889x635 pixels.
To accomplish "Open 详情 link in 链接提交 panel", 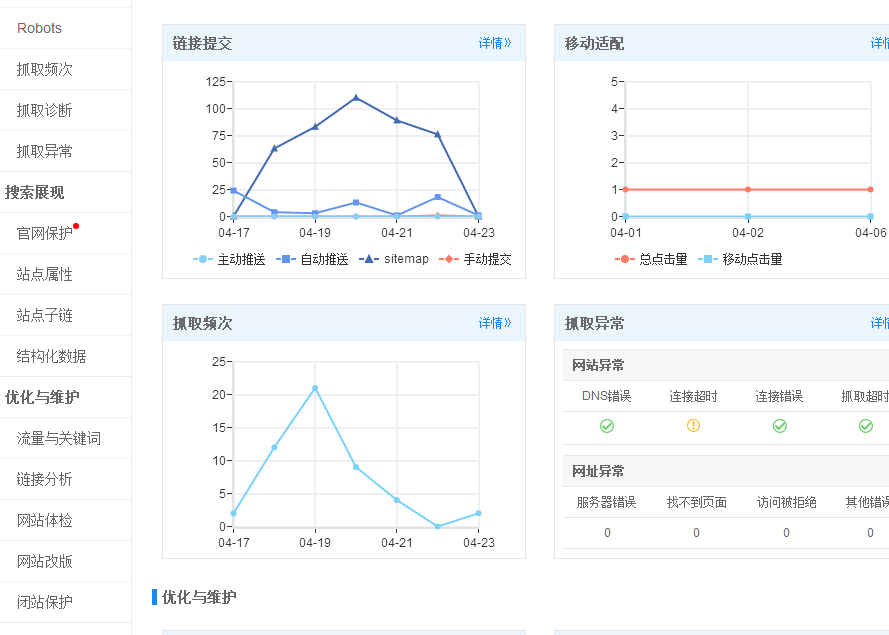I will 494,43.
